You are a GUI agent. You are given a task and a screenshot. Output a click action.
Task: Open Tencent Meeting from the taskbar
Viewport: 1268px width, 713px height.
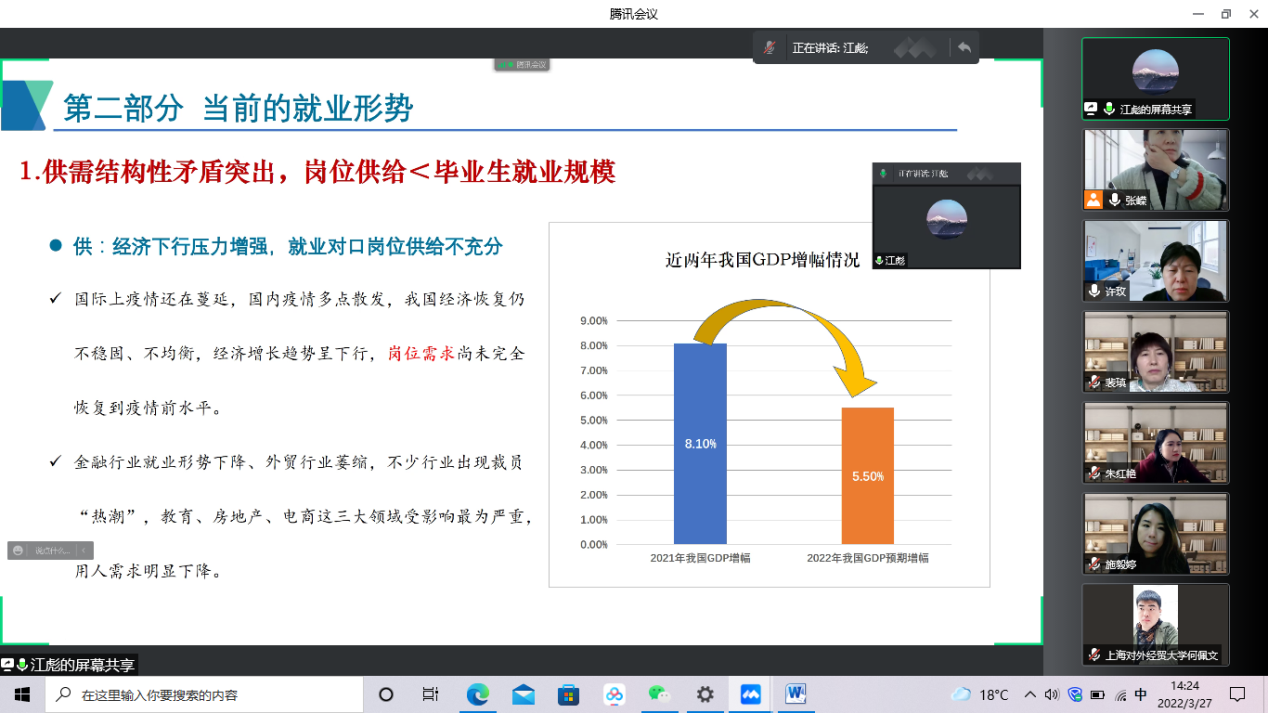750,694
